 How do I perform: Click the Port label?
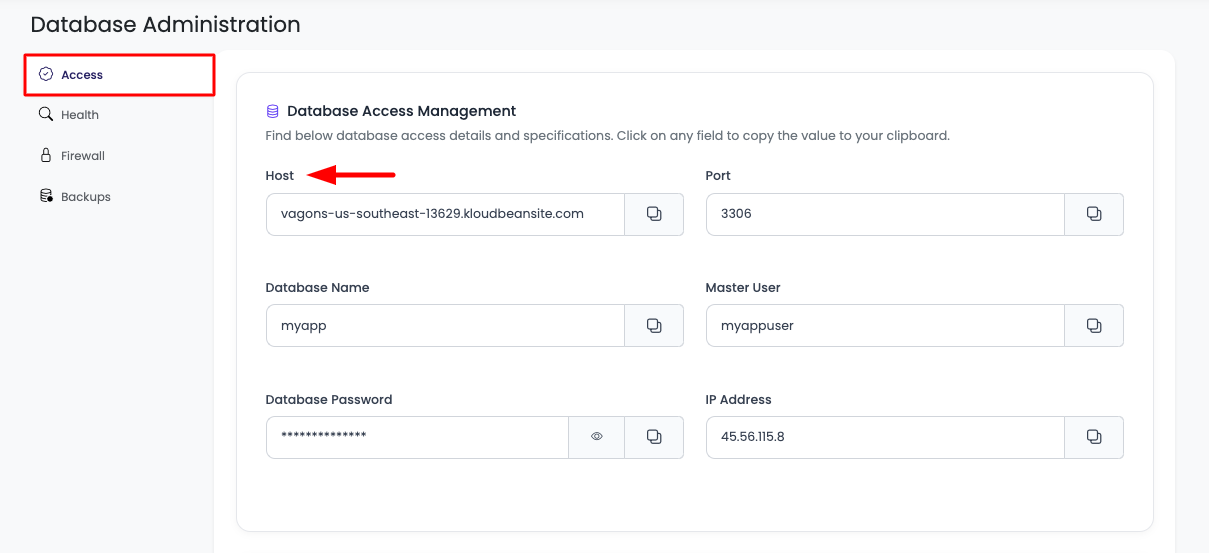[x=718, y=176]
